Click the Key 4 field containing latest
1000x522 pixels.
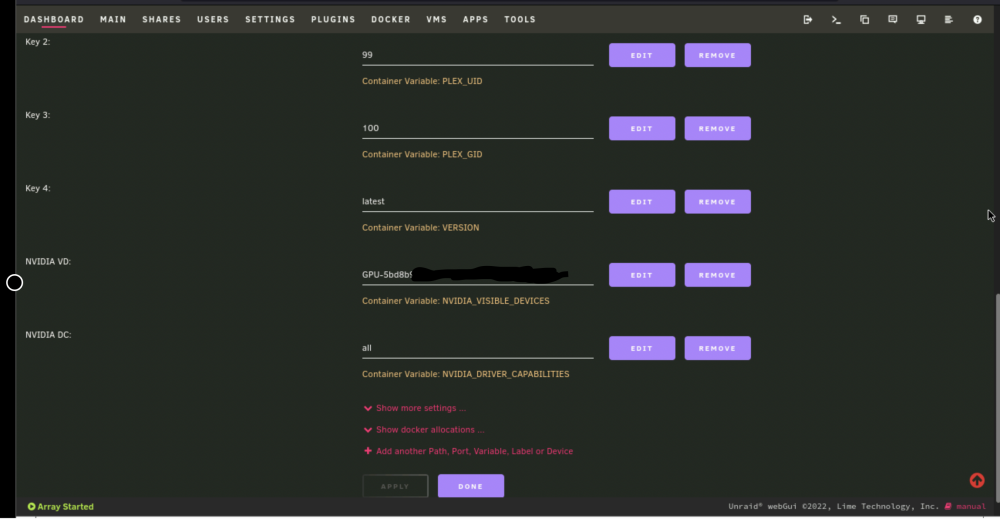[x=478, y=202]
